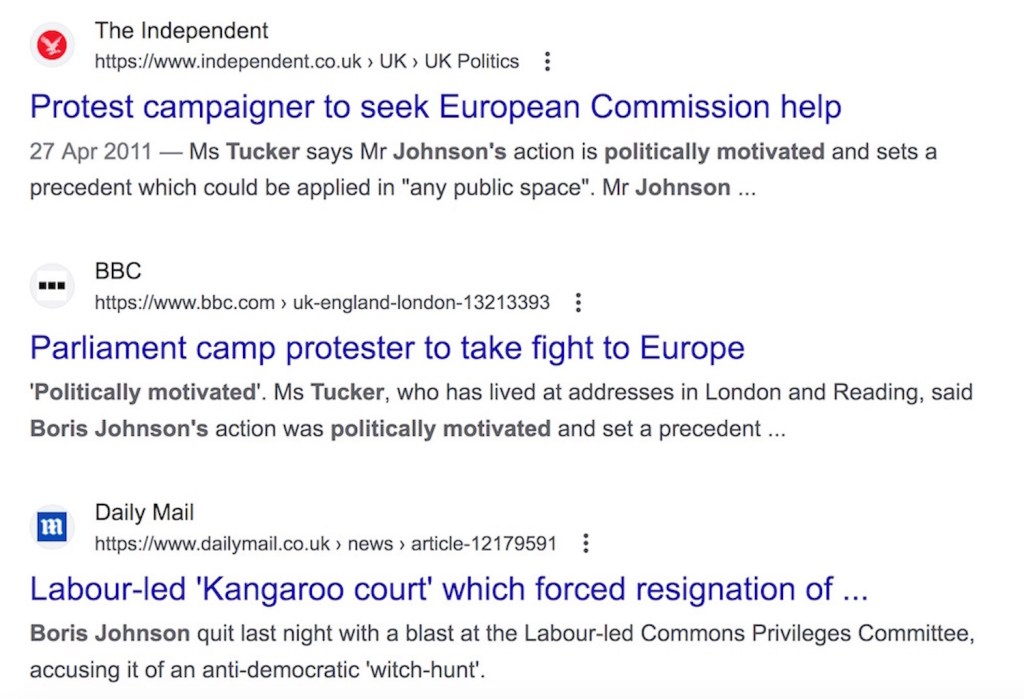This screenshot has width=1024, height=699.
Task: Click The Independent red eagle favicon
Action: [x=52, y=46]
